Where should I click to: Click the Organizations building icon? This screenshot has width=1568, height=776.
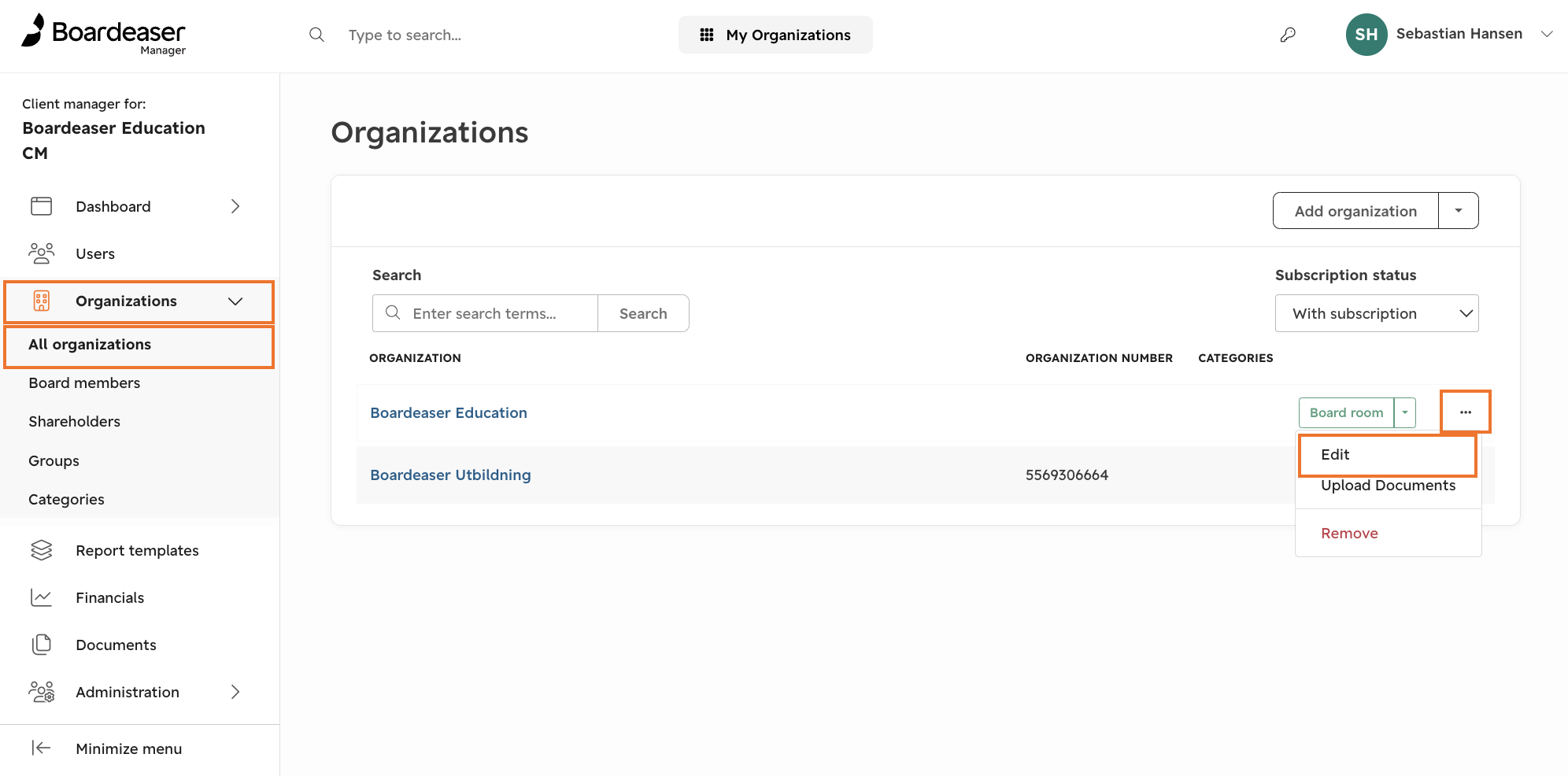click(x=42, y=301)
